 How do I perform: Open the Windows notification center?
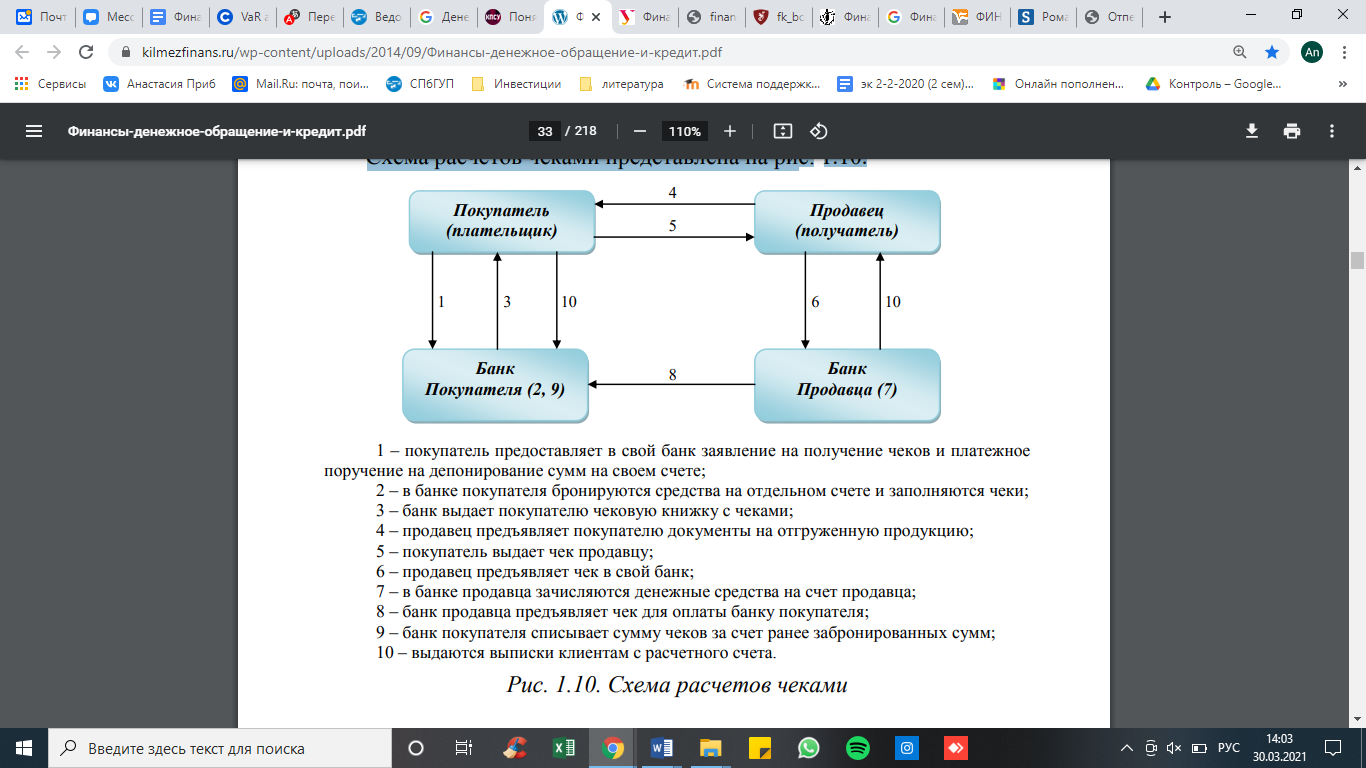pos(1334,748)
